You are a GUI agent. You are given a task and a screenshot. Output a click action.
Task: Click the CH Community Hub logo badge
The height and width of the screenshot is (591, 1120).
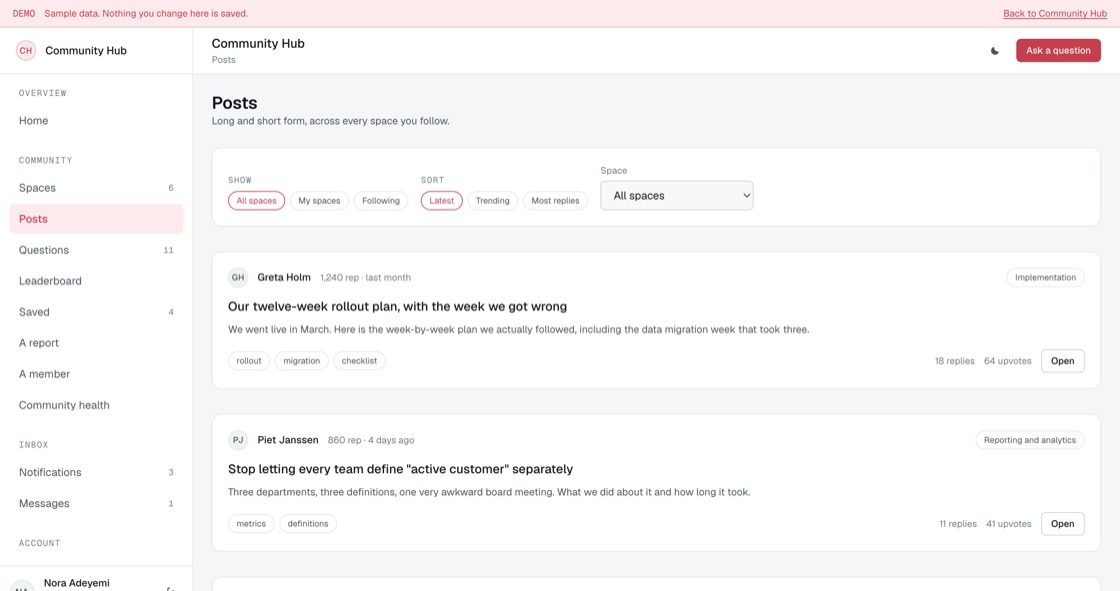point(26,51)
